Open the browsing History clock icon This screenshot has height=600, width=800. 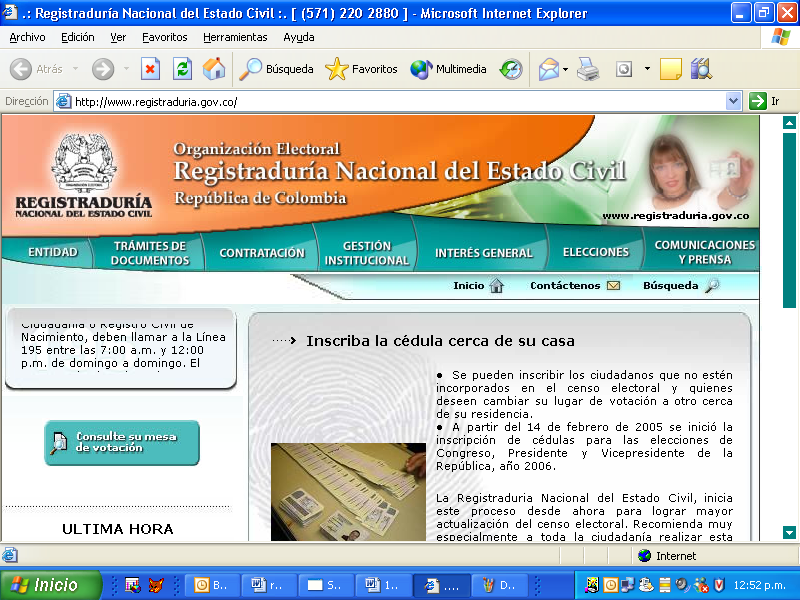tap(511, 69)
